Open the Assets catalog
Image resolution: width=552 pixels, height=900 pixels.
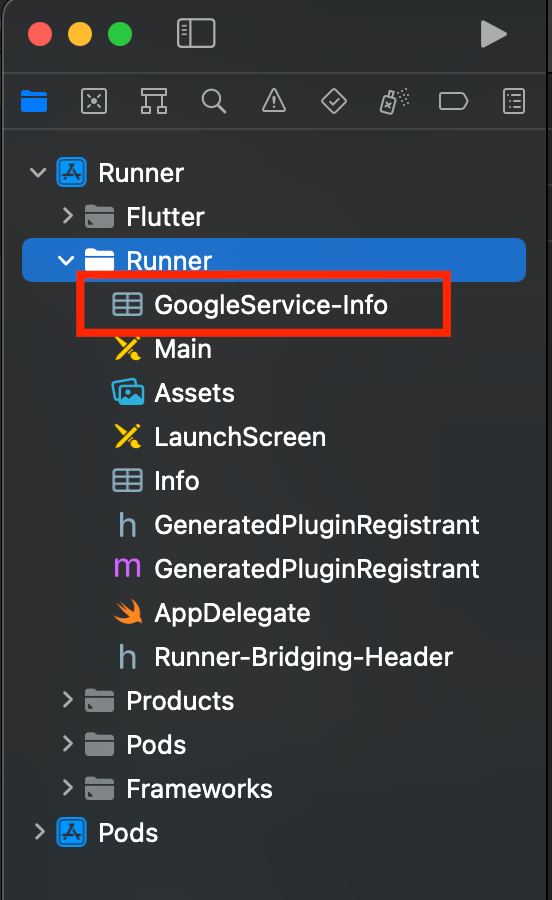pyautogui.click(x=195, y=393)
